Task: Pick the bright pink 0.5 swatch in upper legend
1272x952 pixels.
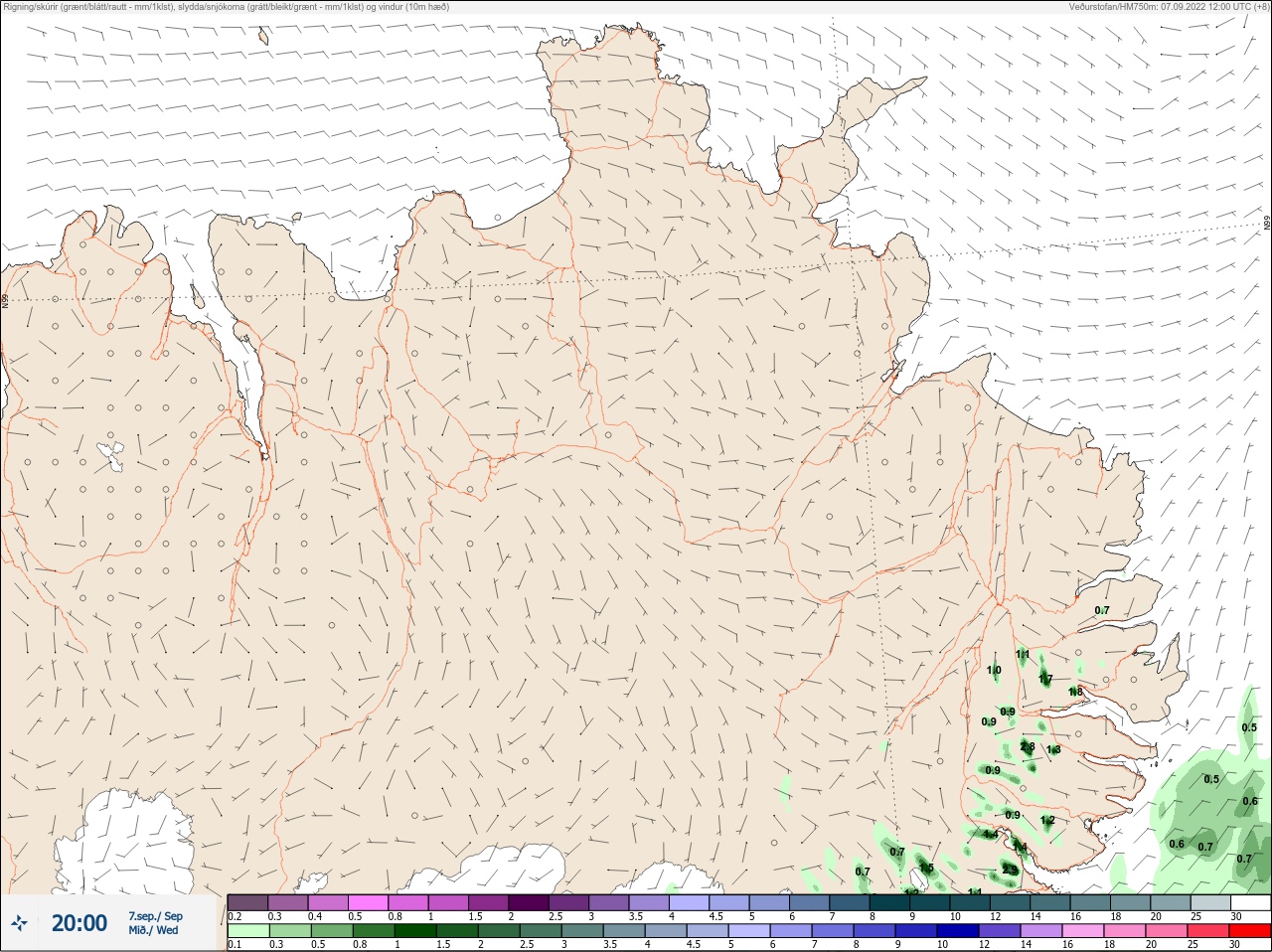Action: pos(369,902)
